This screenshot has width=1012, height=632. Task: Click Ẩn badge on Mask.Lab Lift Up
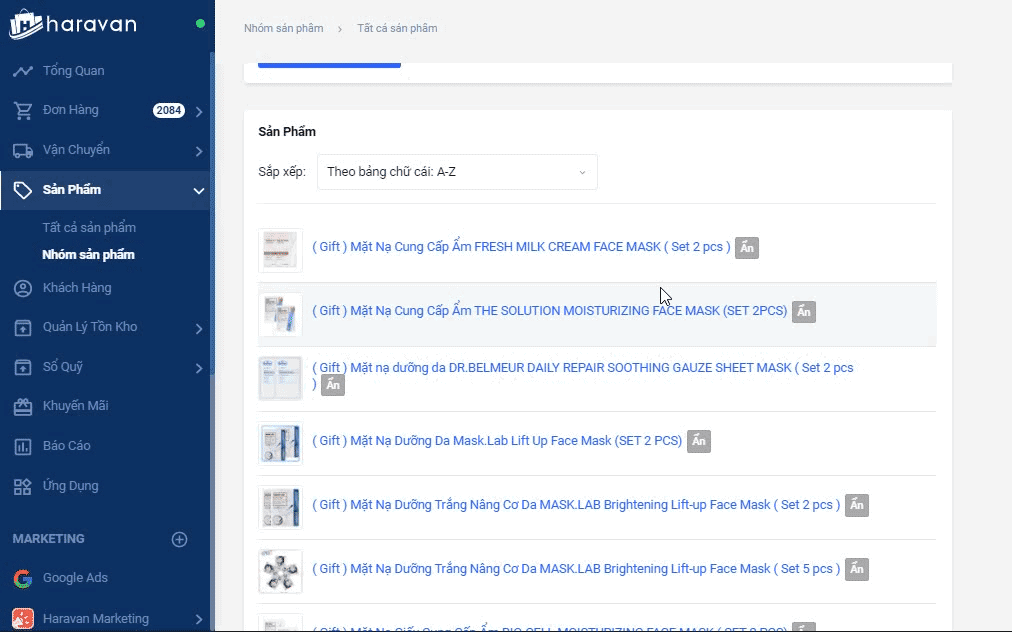[x=699, y=442]
